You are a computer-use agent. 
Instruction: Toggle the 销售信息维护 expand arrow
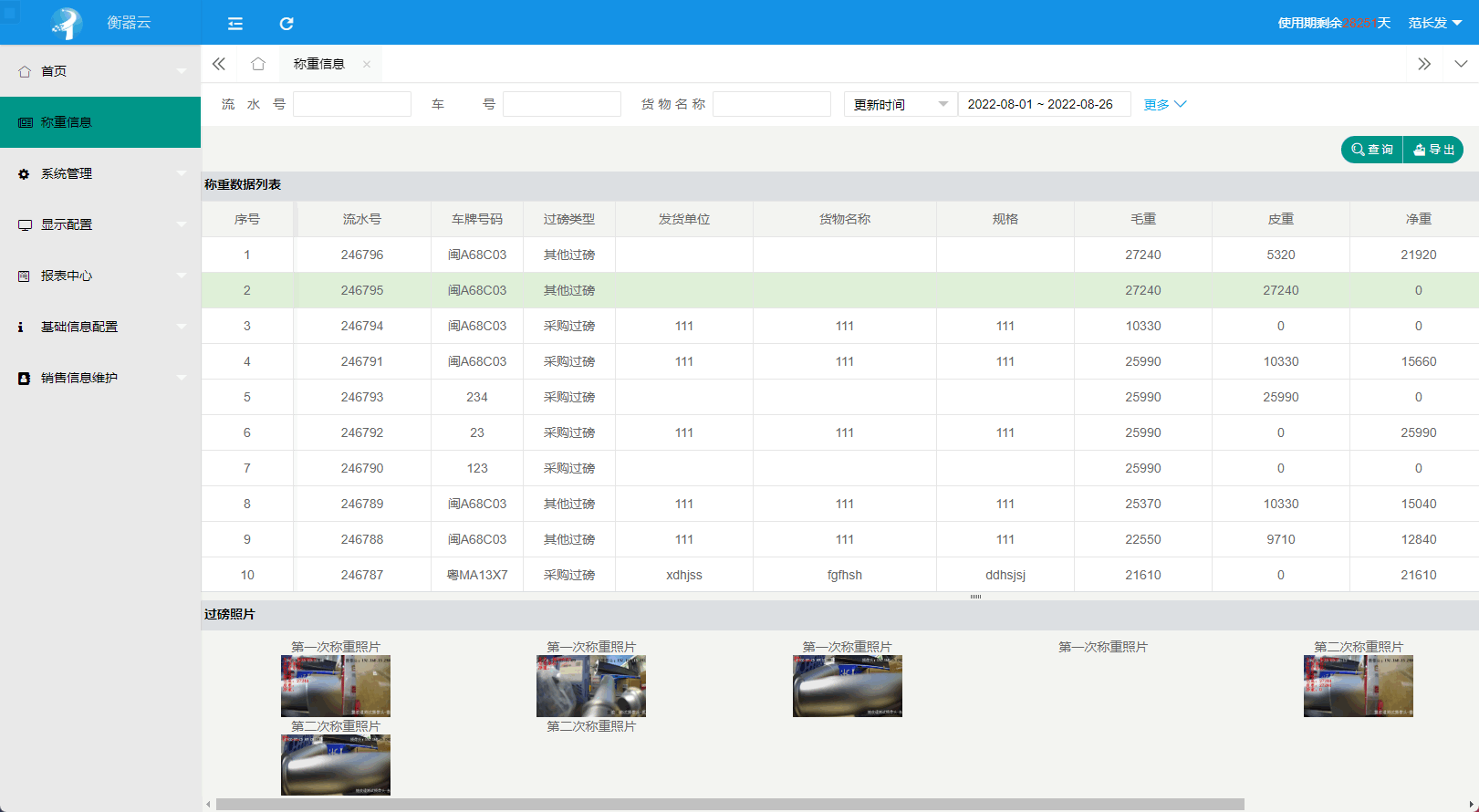182,378
